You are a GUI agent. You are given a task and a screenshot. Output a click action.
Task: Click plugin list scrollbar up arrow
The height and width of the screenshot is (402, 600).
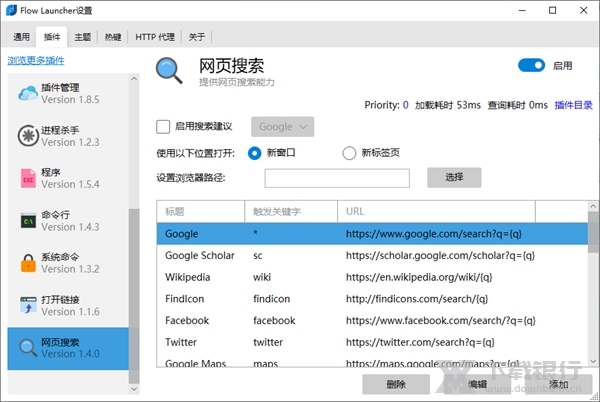(134, 79)
